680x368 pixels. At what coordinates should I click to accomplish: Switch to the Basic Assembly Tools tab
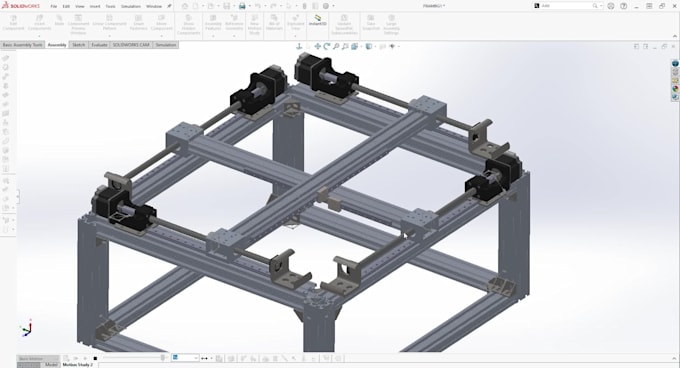tap(23, 45)
